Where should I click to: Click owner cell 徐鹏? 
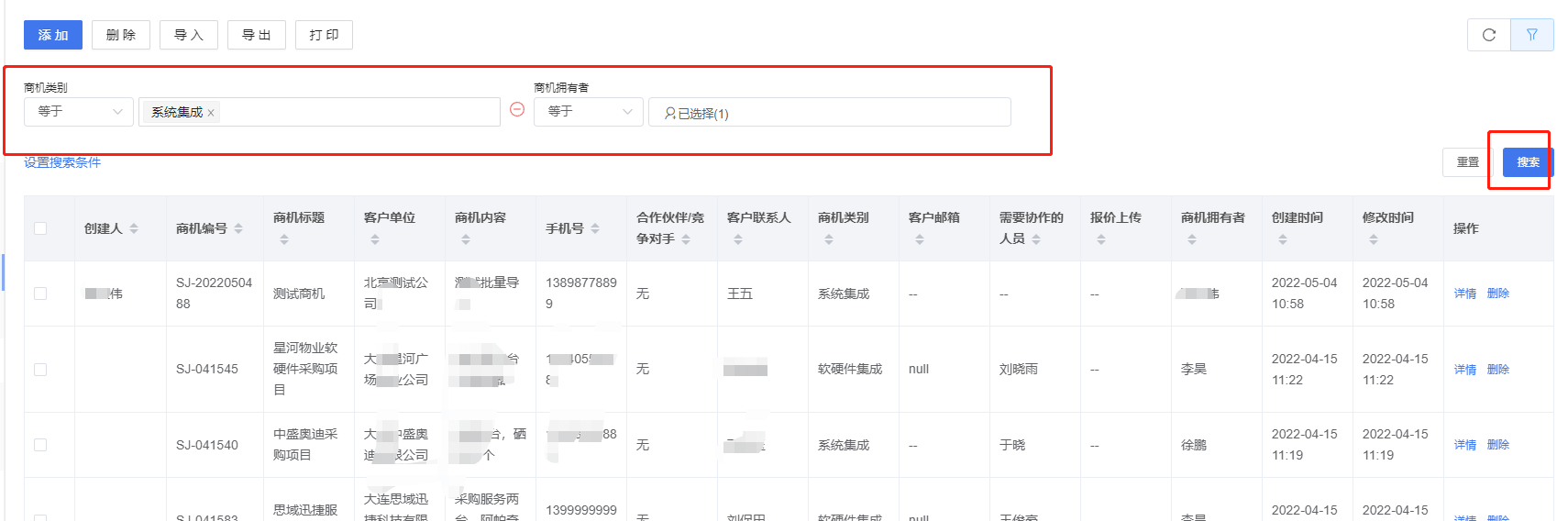click(1194, 445)
